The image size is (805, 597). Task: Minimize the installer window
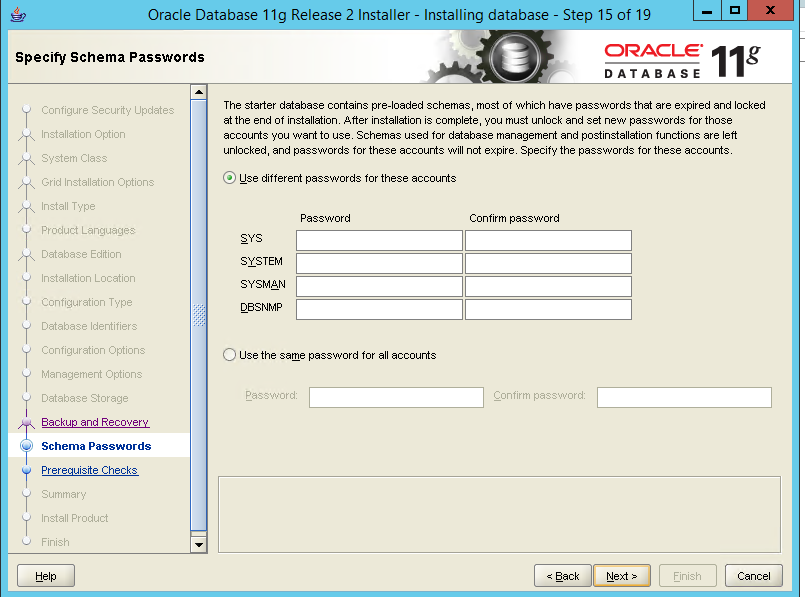(x=707, y=10)
